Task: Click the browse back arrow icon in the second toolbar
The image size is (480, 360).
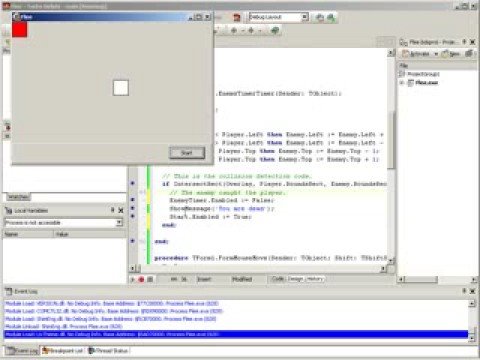Action: pos(234,31)
